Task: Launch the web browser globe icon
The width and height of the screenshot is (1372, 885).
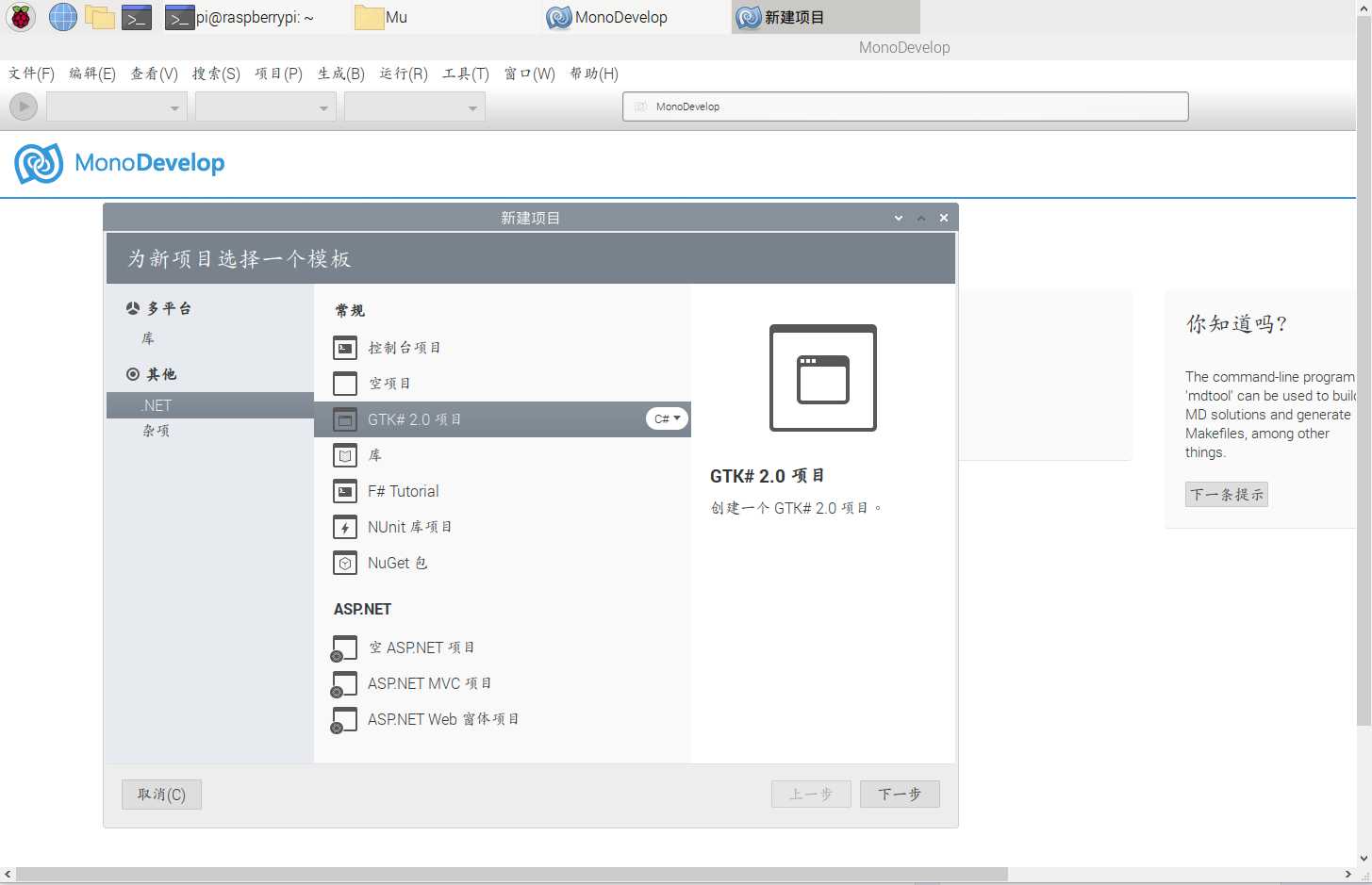Action: [62, 17]
